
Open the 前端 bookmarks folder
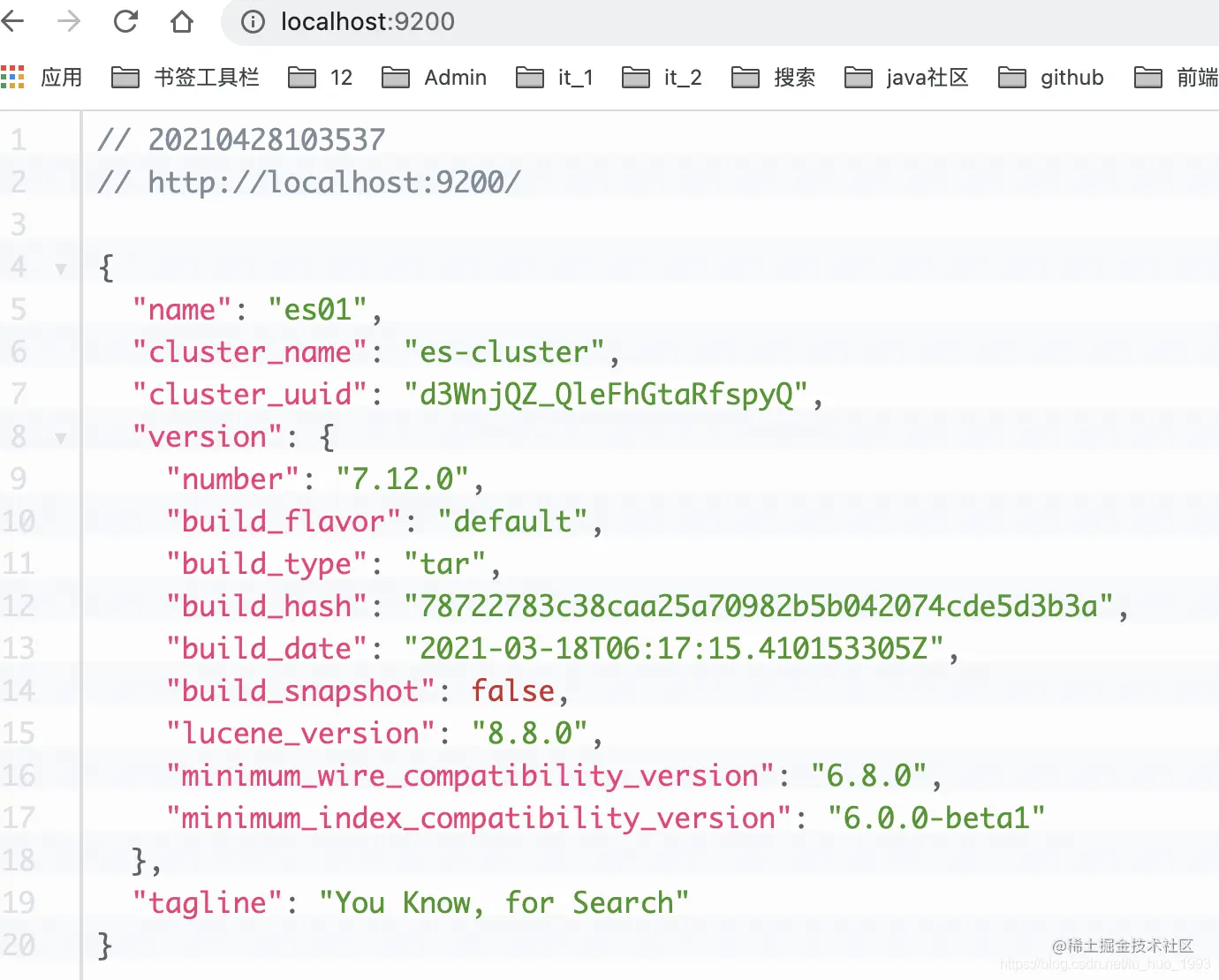tap(1177, 78)
